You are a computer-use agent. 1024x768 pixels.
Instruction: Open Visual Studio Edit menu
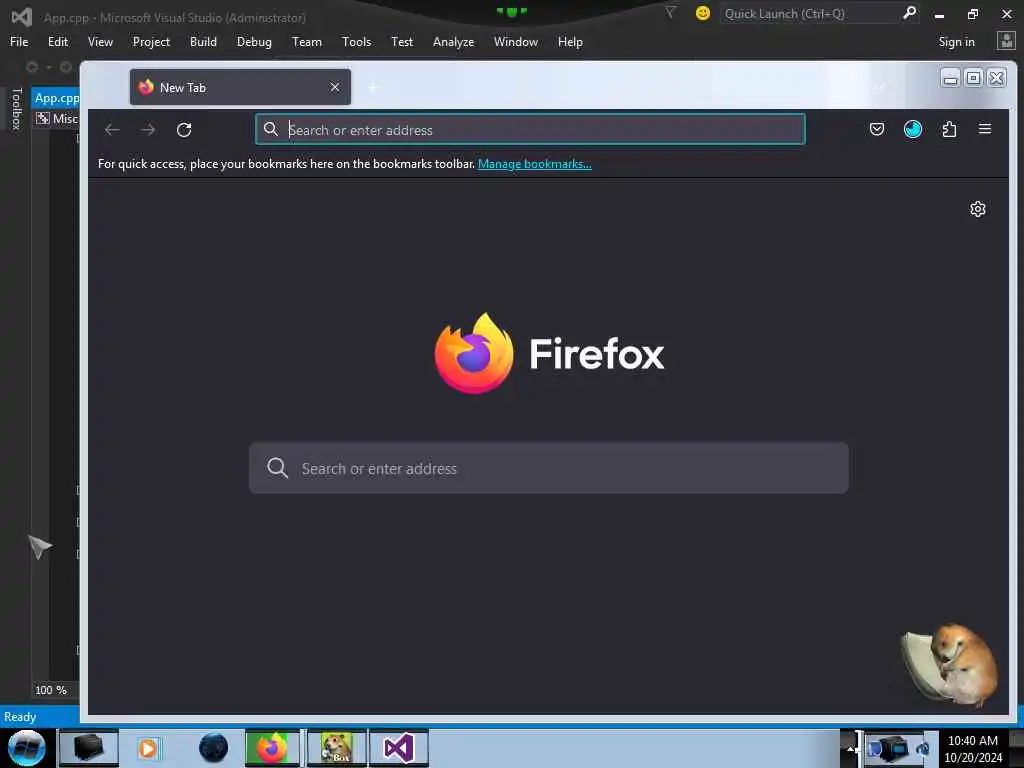pyautogui.click(x=58, y=42)
